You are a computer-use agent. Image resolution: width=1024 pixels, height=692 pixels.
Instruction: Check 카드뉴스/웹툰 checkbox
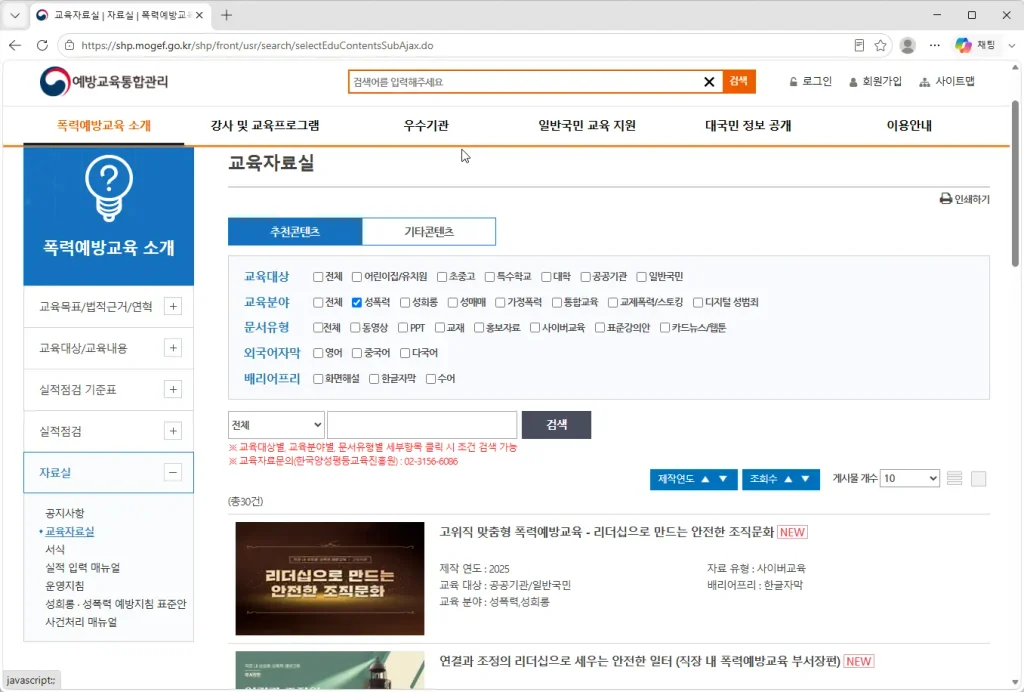665,328
